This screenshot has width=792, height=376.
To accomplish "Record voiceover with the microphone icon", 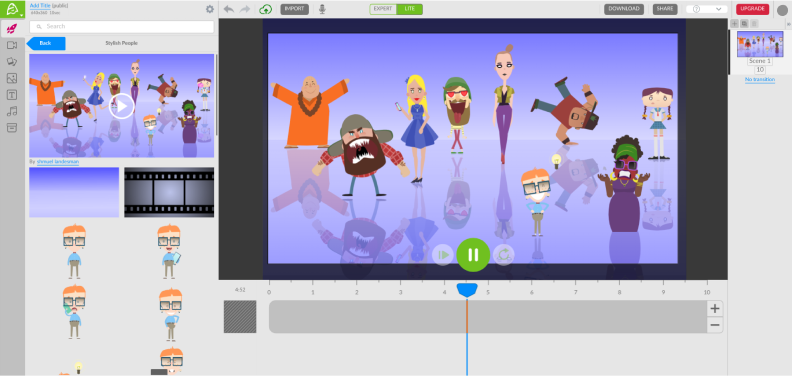I will pos(322,9).
